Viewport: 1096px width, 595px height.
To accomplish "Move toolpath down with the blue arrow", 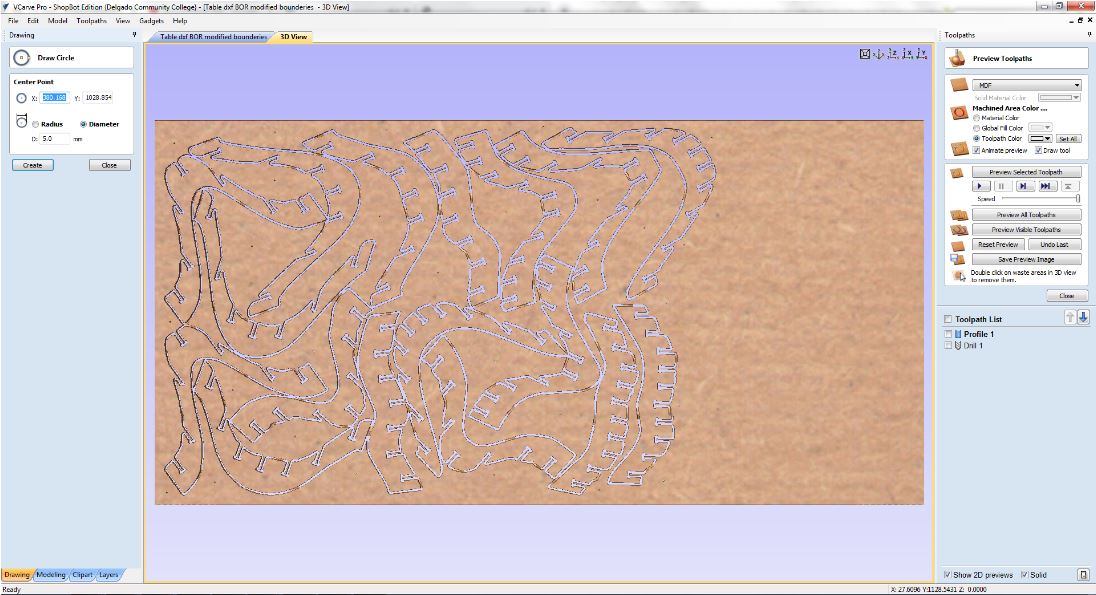I will [1083, 317].
